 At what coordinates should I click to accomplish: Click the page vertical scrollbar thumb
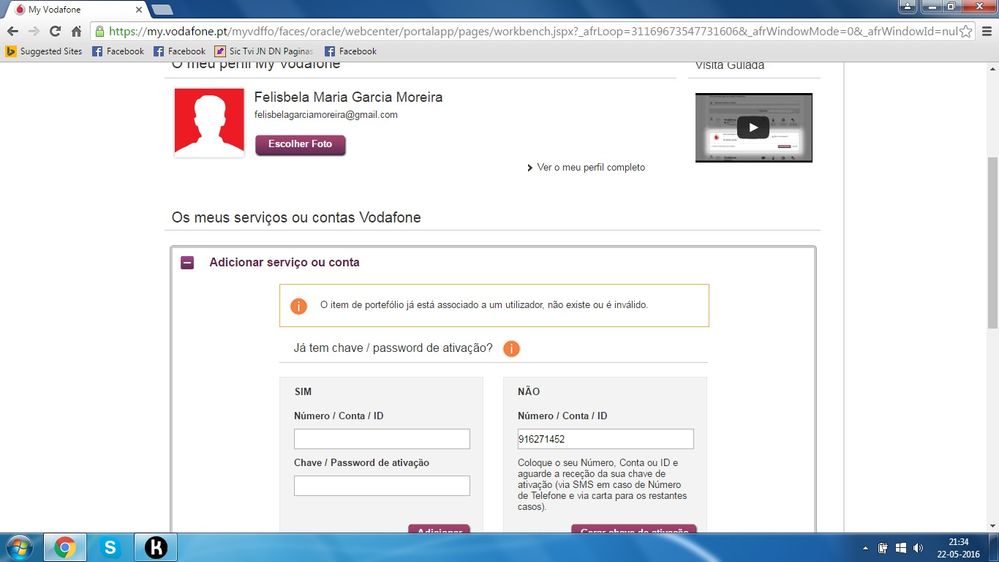(x=992, y=242)
